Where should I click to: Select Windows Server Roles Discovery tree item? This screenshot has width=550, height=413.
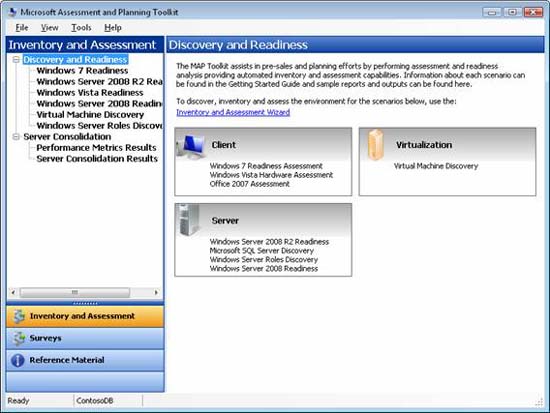(99, 126)
